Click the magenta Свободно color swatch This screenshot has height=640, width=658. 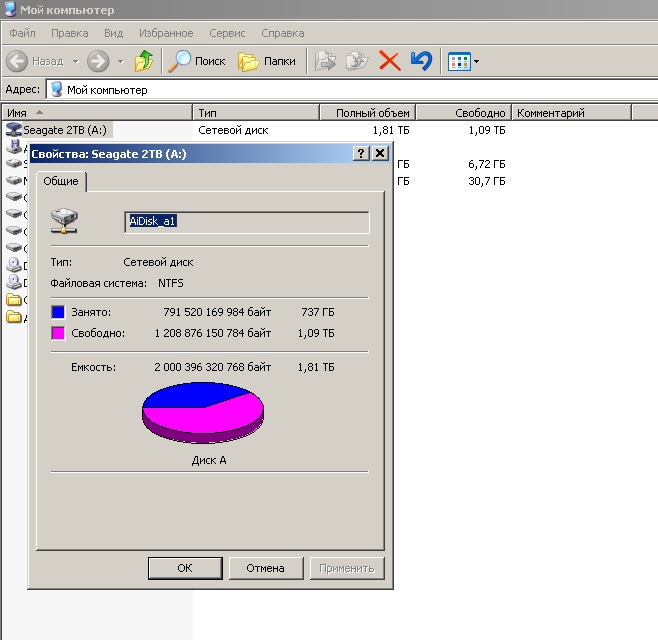pos(58,333)
